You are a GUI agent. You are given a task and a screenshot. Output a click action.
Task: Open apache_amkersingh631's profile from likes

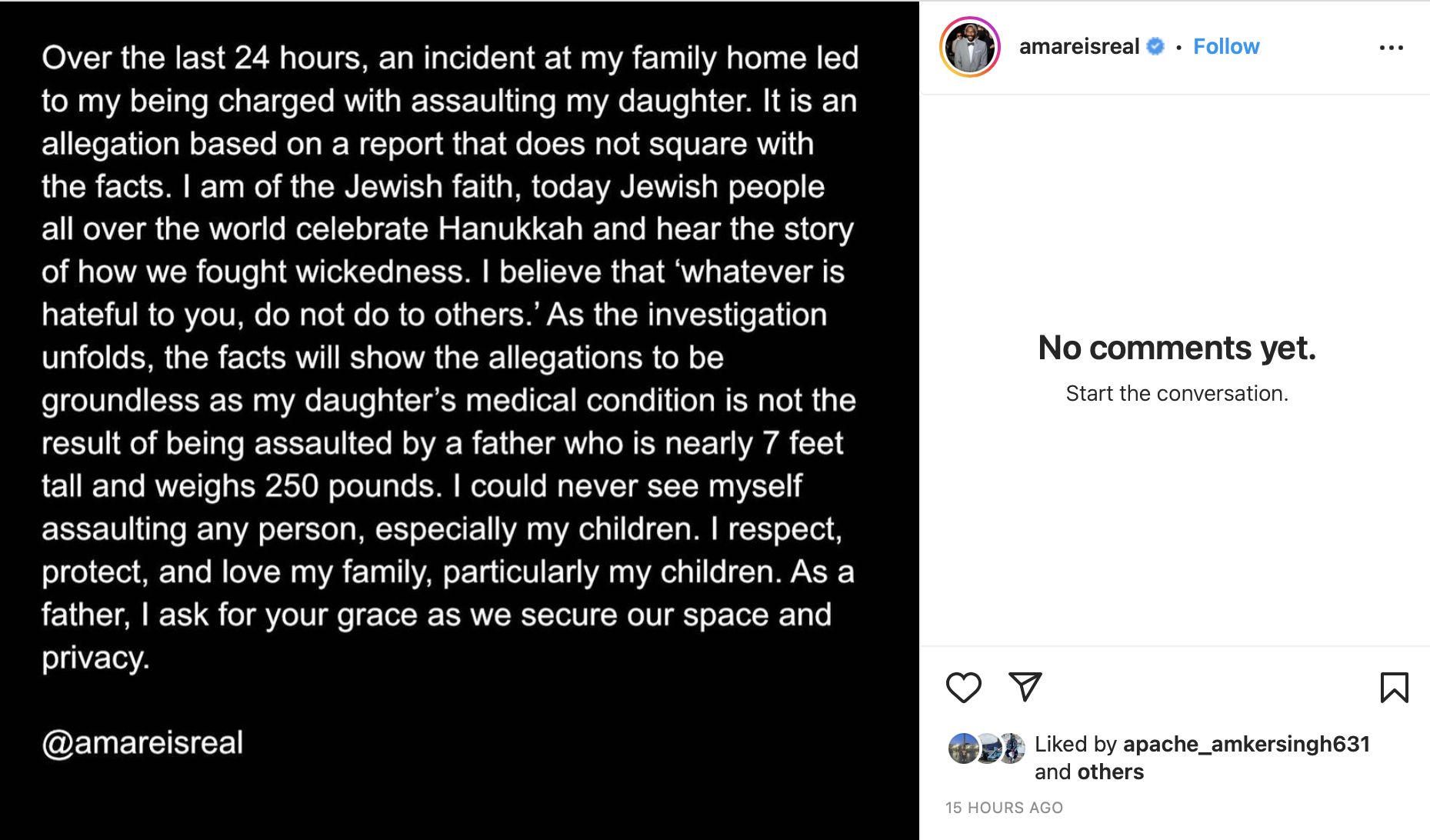pyautogui.click(x=1246, y=744)
